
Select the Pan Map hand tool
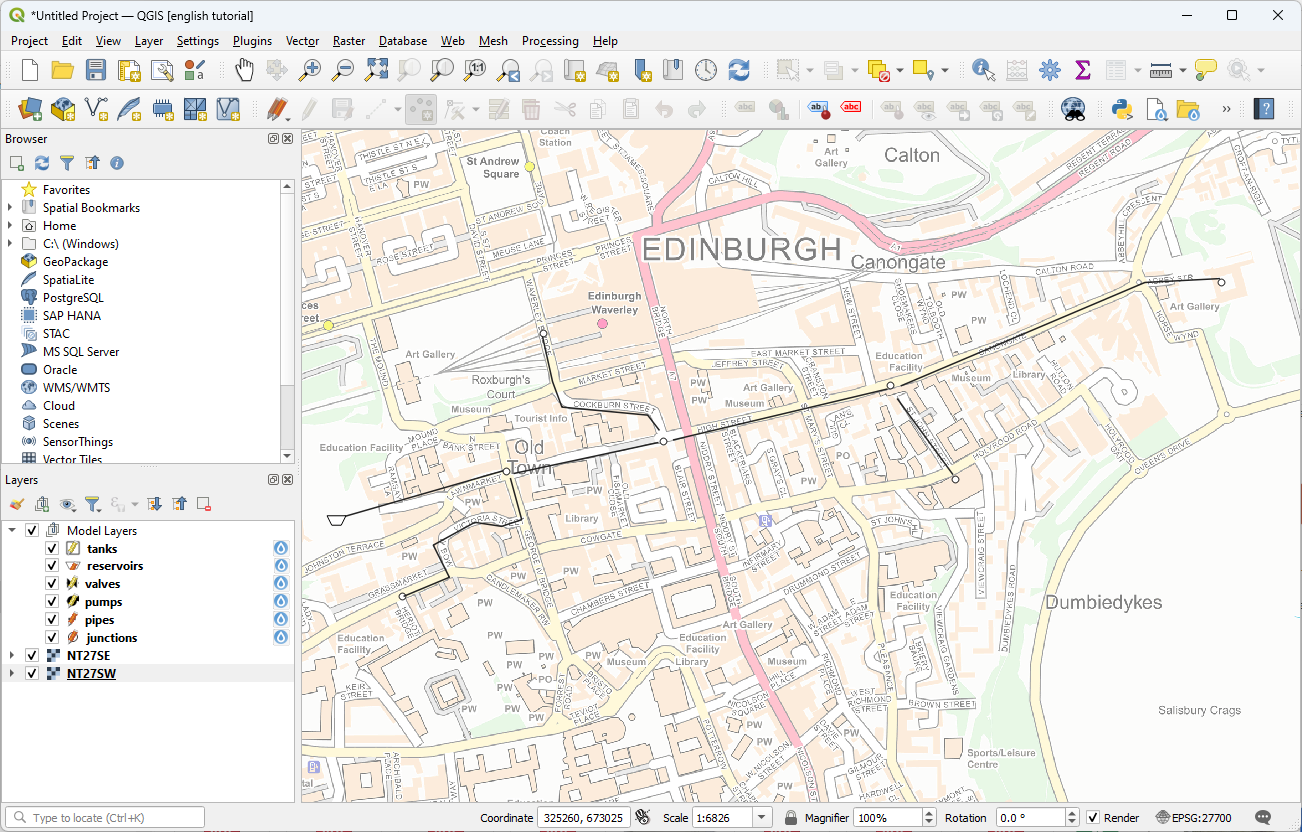(244, 70)
